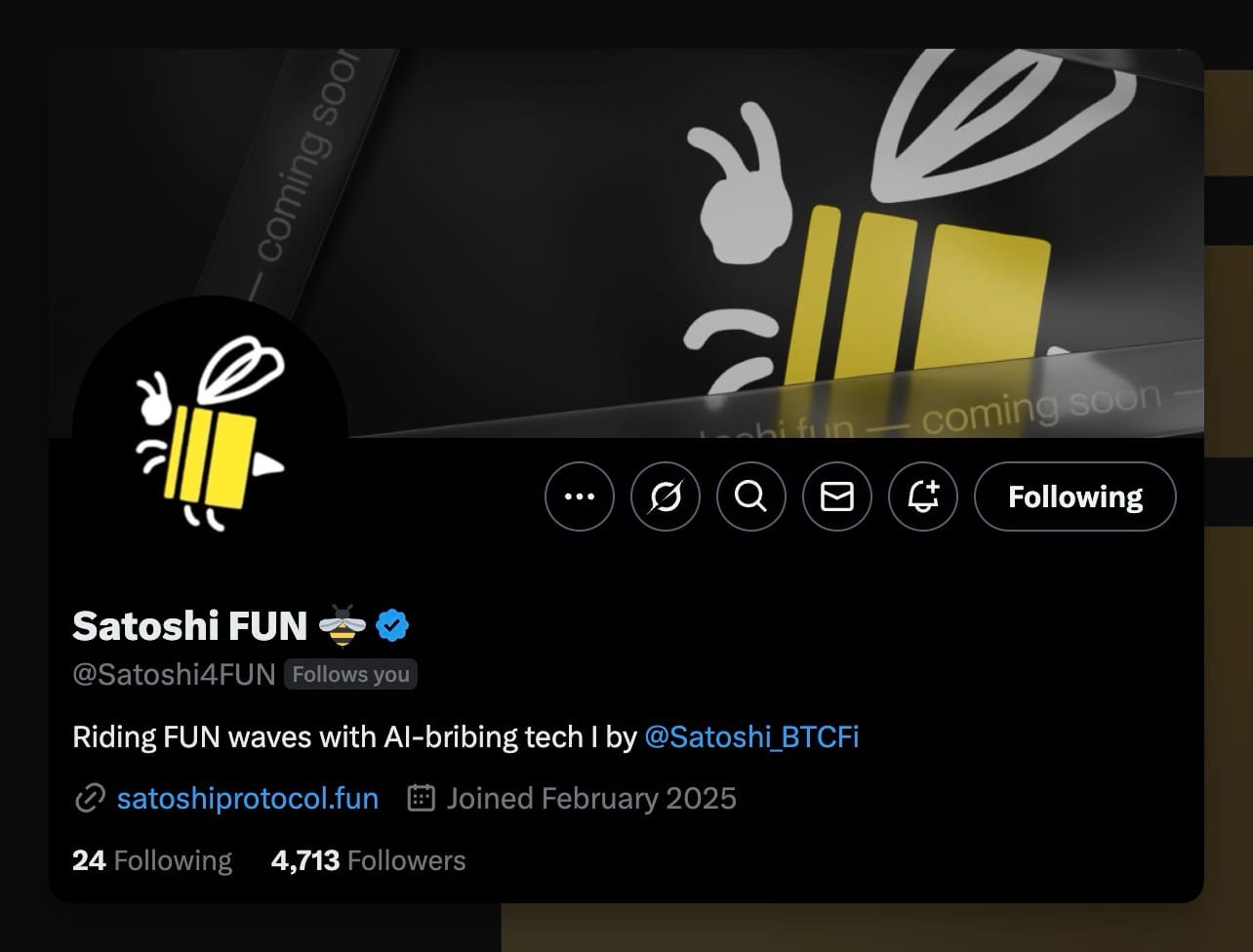Screen dimensions: 1253x952
Task: Click the @Satoshi4FUN handle text
Action: (174, 675)
